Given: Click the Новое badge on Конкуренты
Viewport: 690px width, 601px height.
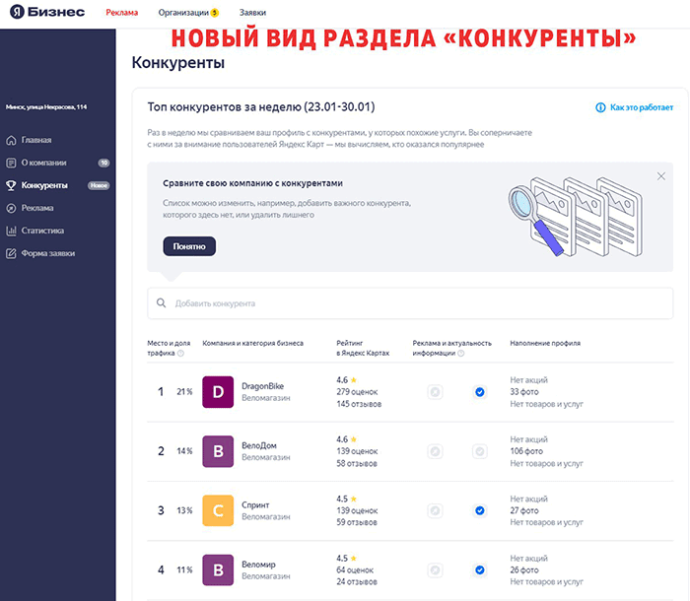Looking at the screenshot, I should pyautogui.click(x=99, y=185).
